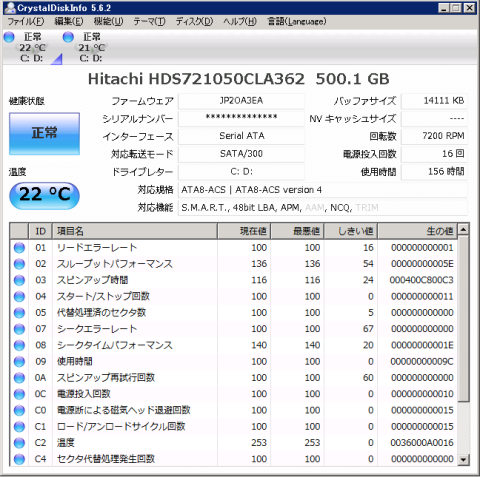Click the Hitachi HDS721050CLA362 model title
Image resolution: width=480 pixels, height=477 pixels.
[238, 79]
